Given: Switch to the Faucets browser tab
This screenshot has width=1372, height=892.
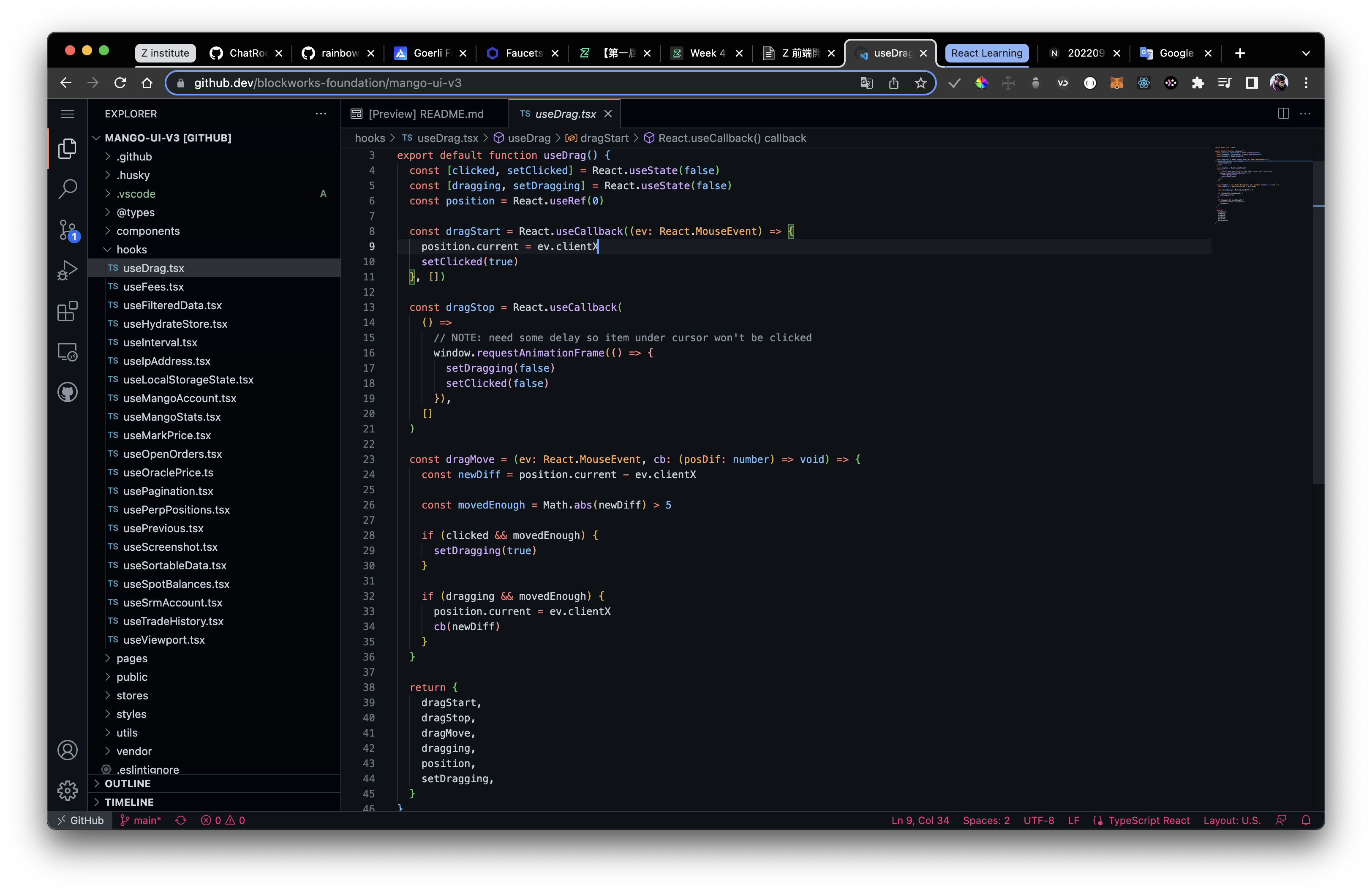Looking at the screenshot, I should pyautogui.click(x=523, y=53).
